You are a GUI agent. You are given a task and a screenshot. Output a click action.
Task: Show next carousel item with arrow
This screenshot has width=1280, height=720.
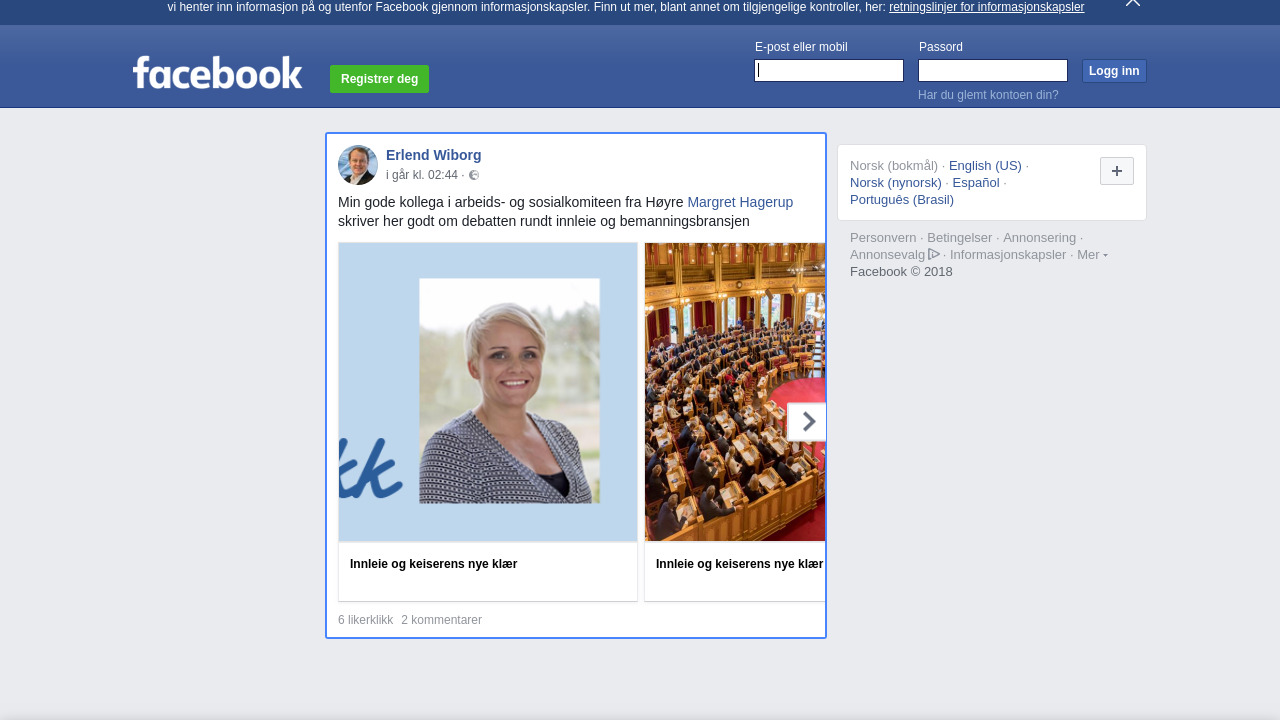point(807,422)
